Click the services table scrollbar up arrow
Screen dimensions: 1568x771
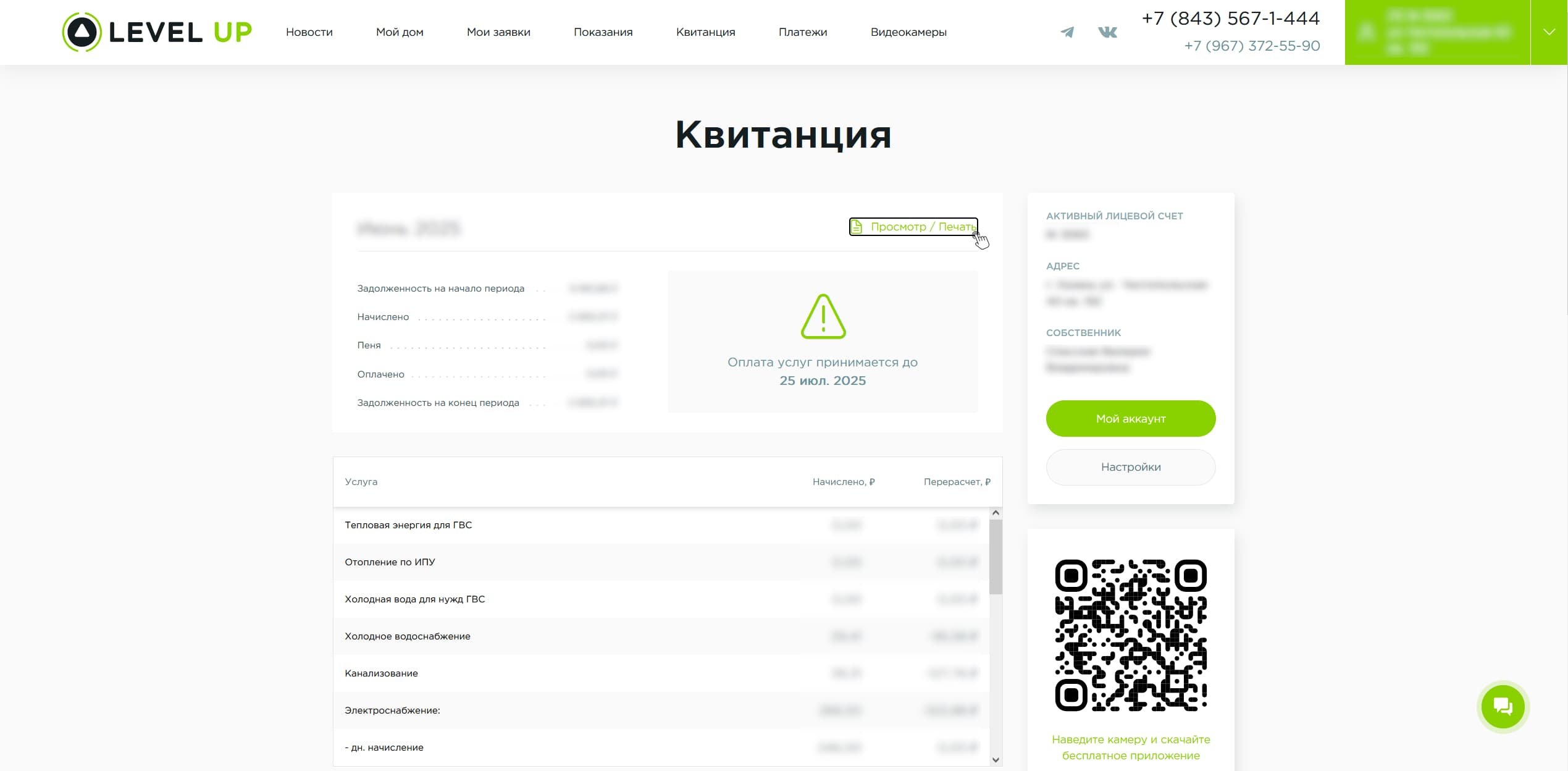pyautogui.click(x=996, y=513)
